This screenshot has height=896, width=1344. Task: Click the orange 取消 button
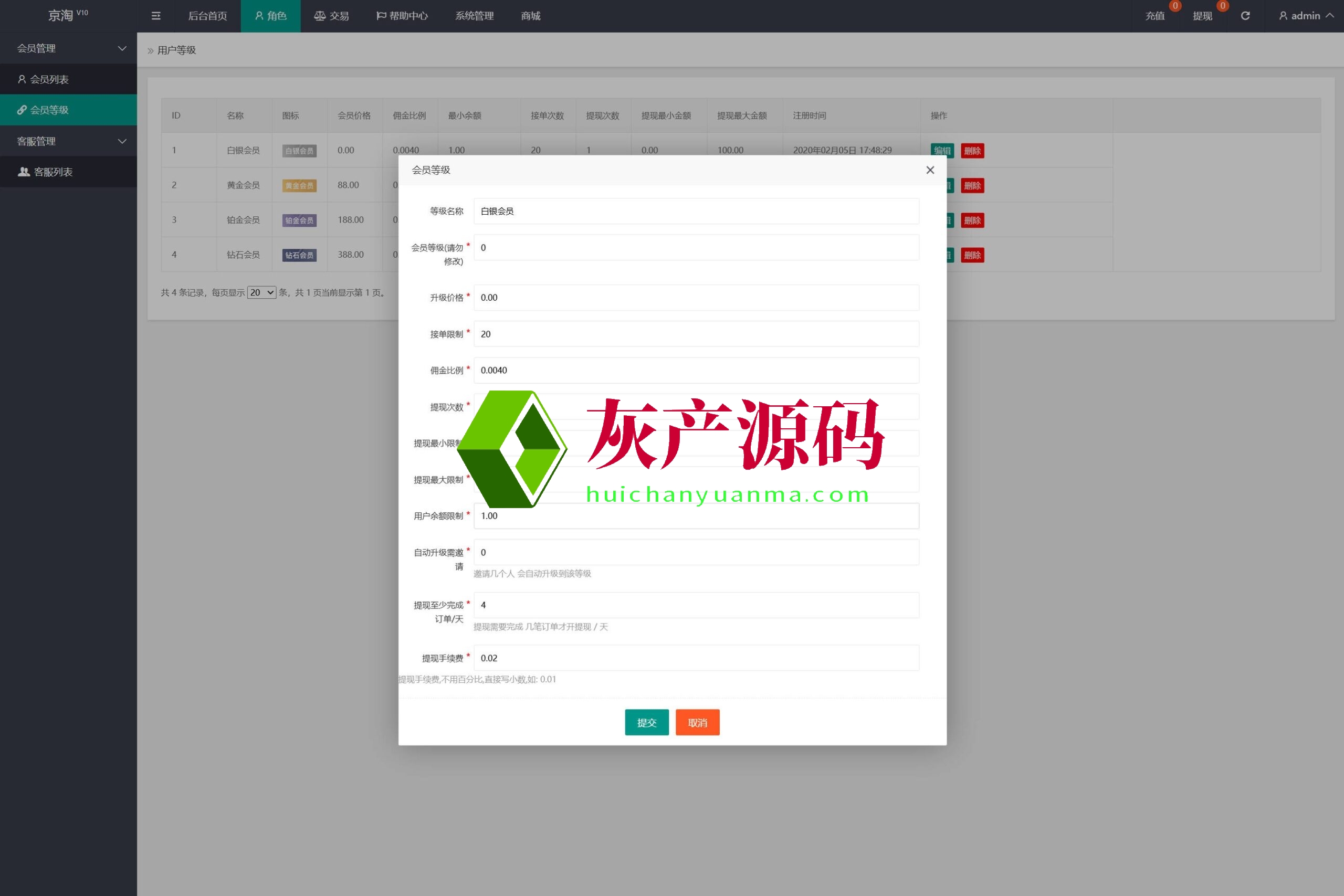(697, 722)
